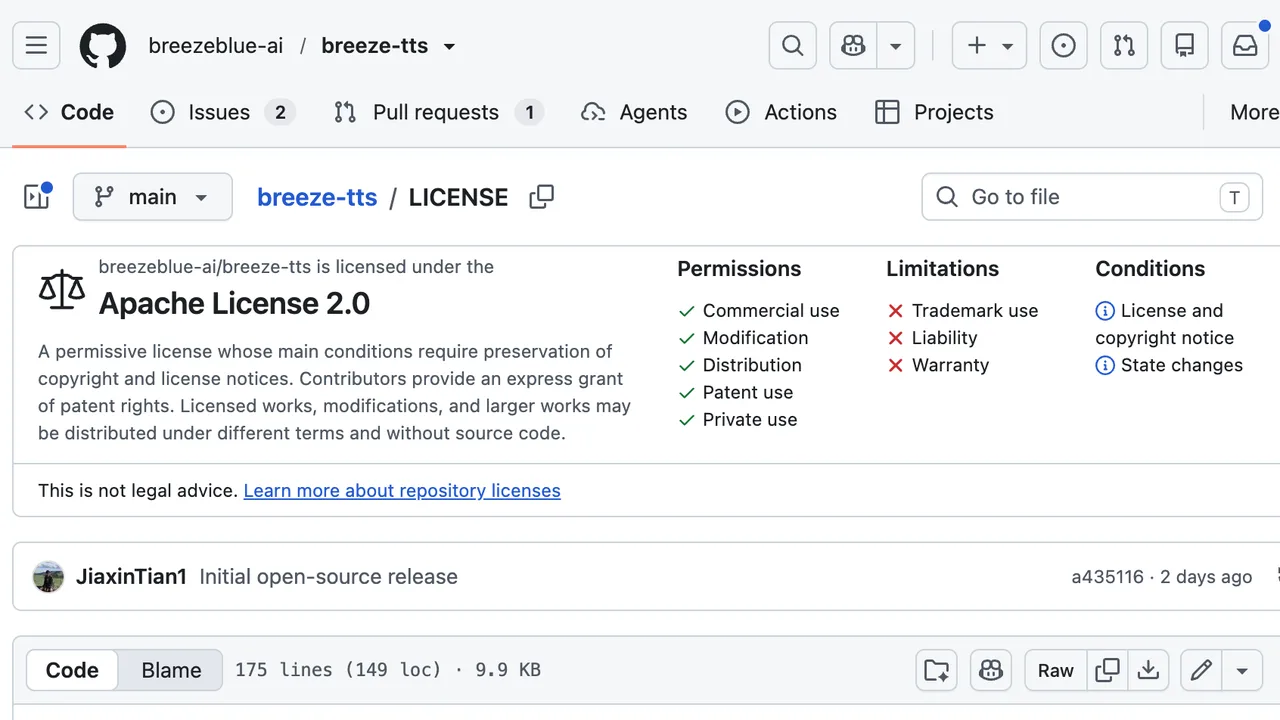Copy raw file contents
Screen dimensions: 1280x720
click(x=1107, y=670)
